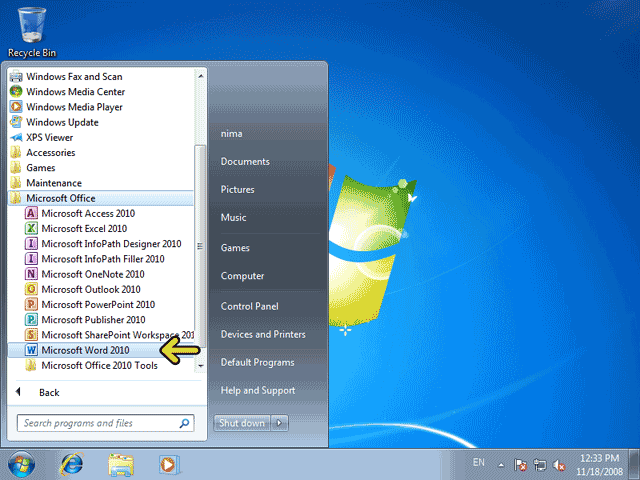Open Control Panel from Start menu
This screenshot has width=640, height=480.
(x=249, y=306)
